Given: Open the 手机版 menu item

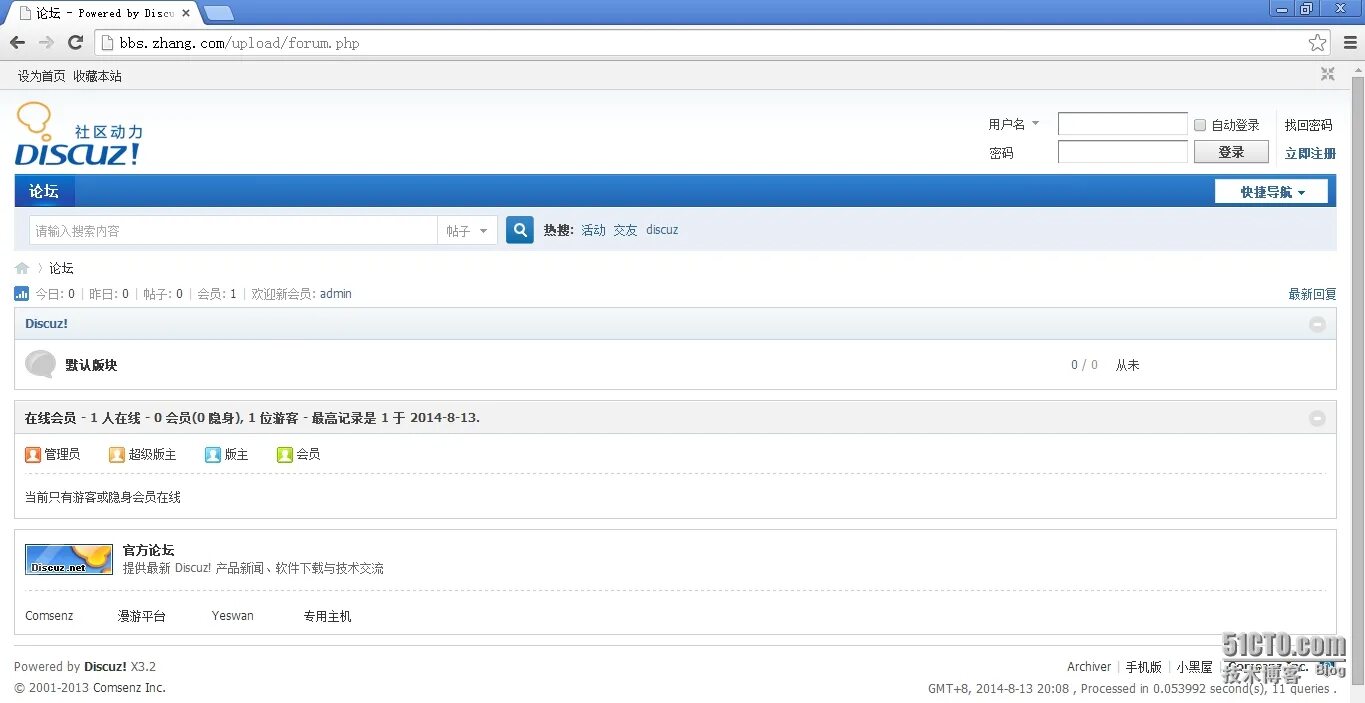Looking at the screenshot, I should click(1143, 666).
